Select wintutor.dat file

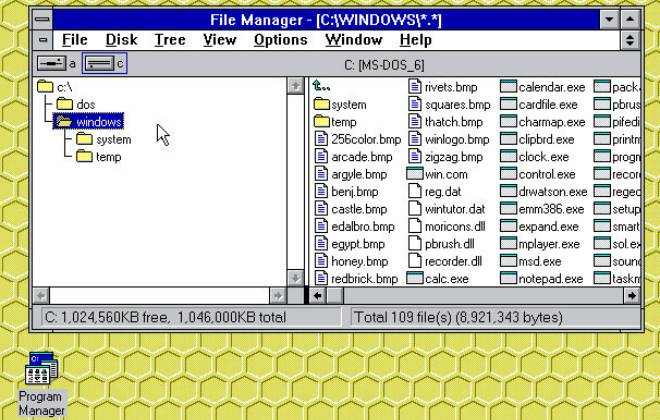[x=447, y=209]
